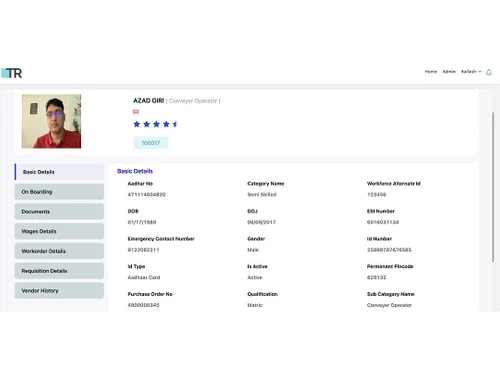Click the Aadhar No field label

[x=140, y=184]
